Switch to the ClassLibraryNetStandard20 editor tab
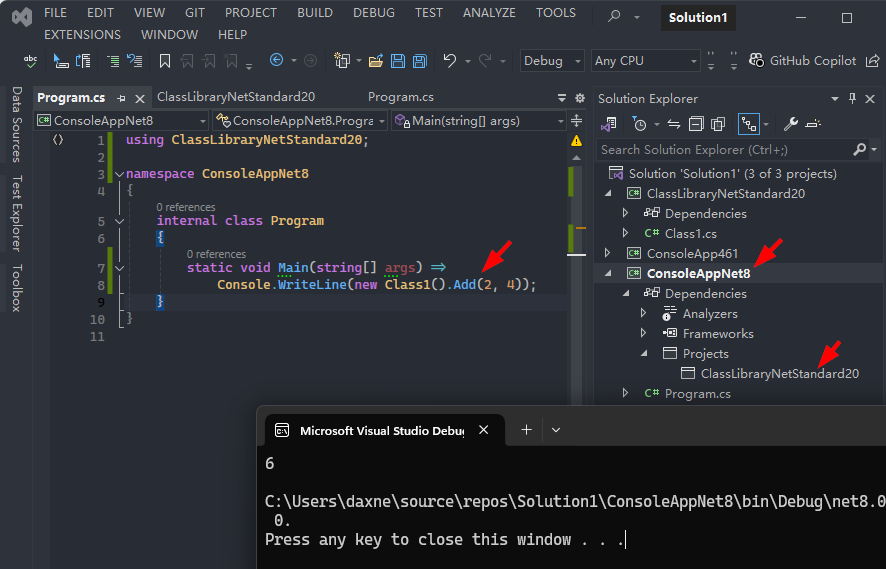The width and height of the screenshot is (886, 569). (236, 98)
